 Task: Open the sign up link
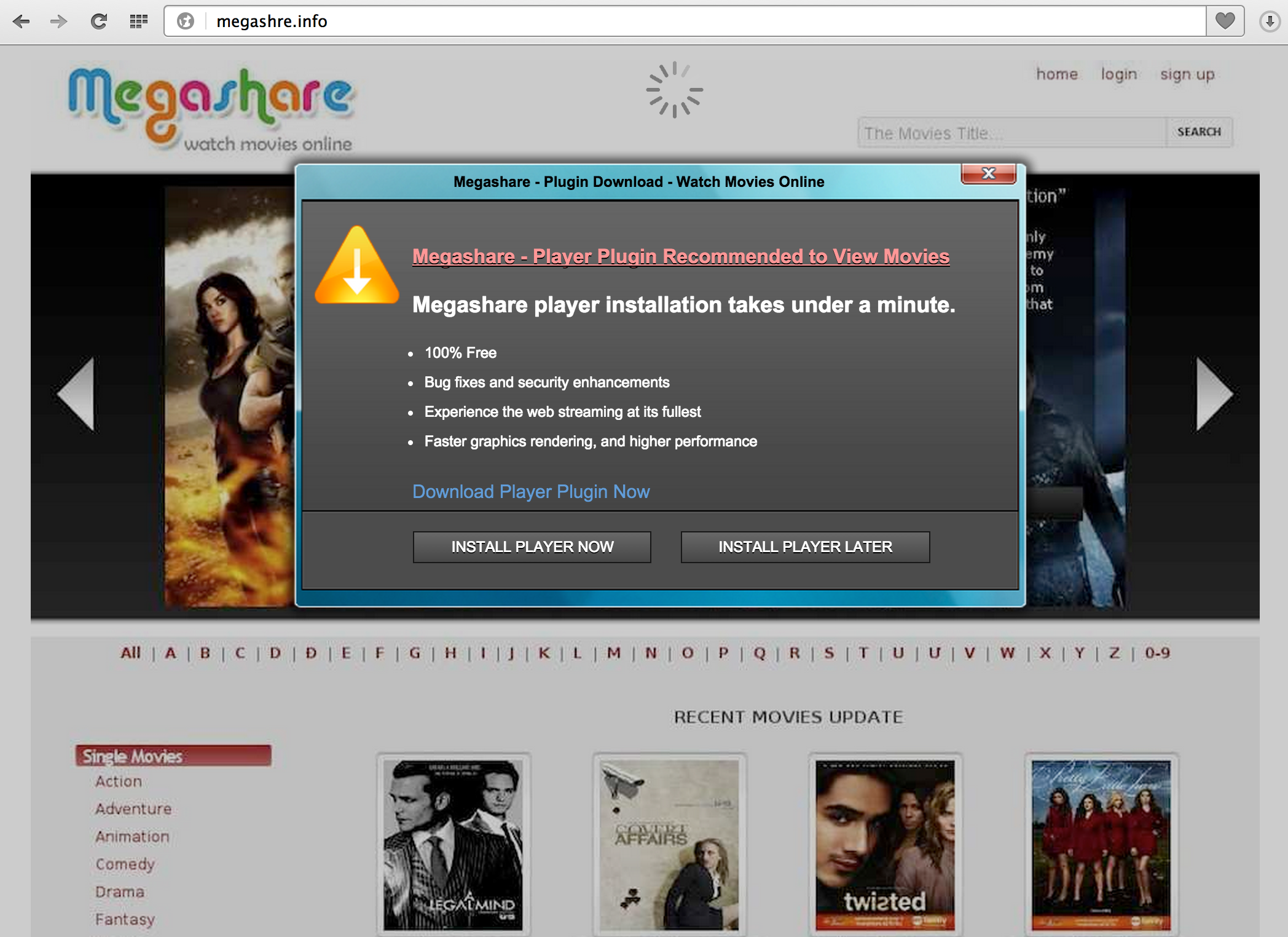pyautogui.click(x=1187, y=74)
